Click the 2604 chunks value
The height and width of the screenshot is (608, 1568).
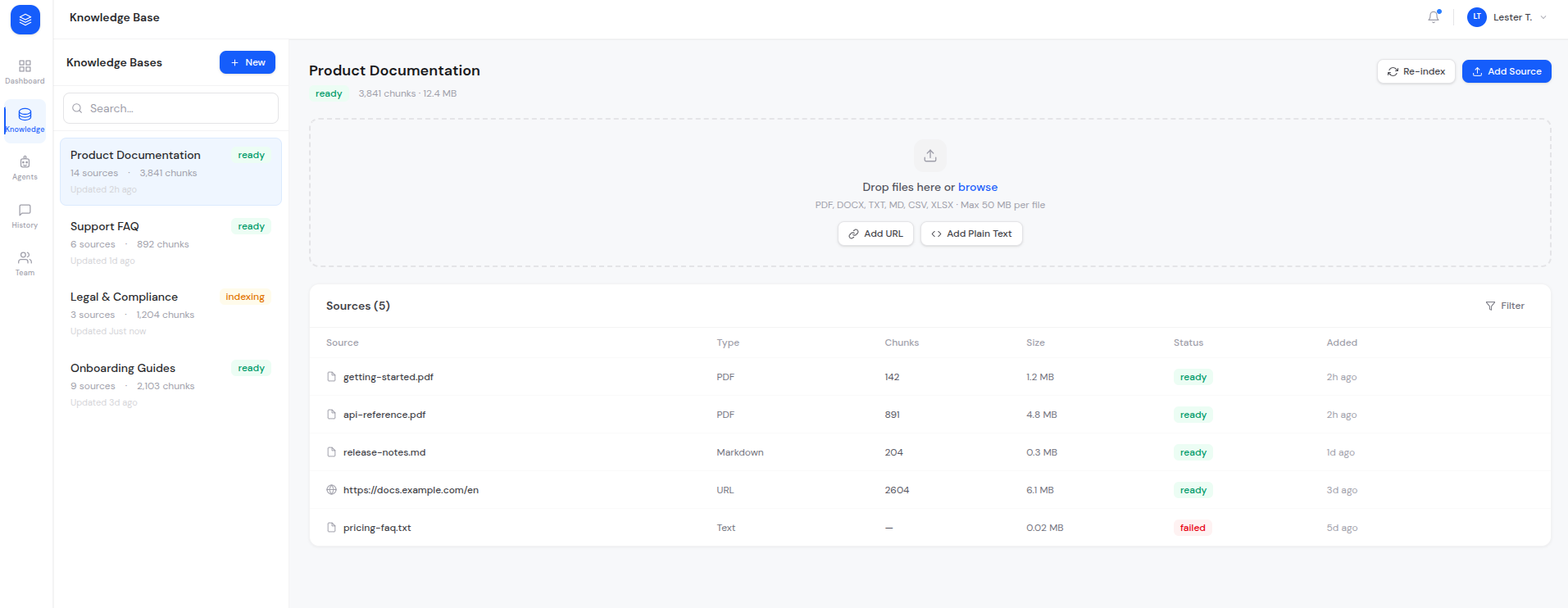[897, 490]
